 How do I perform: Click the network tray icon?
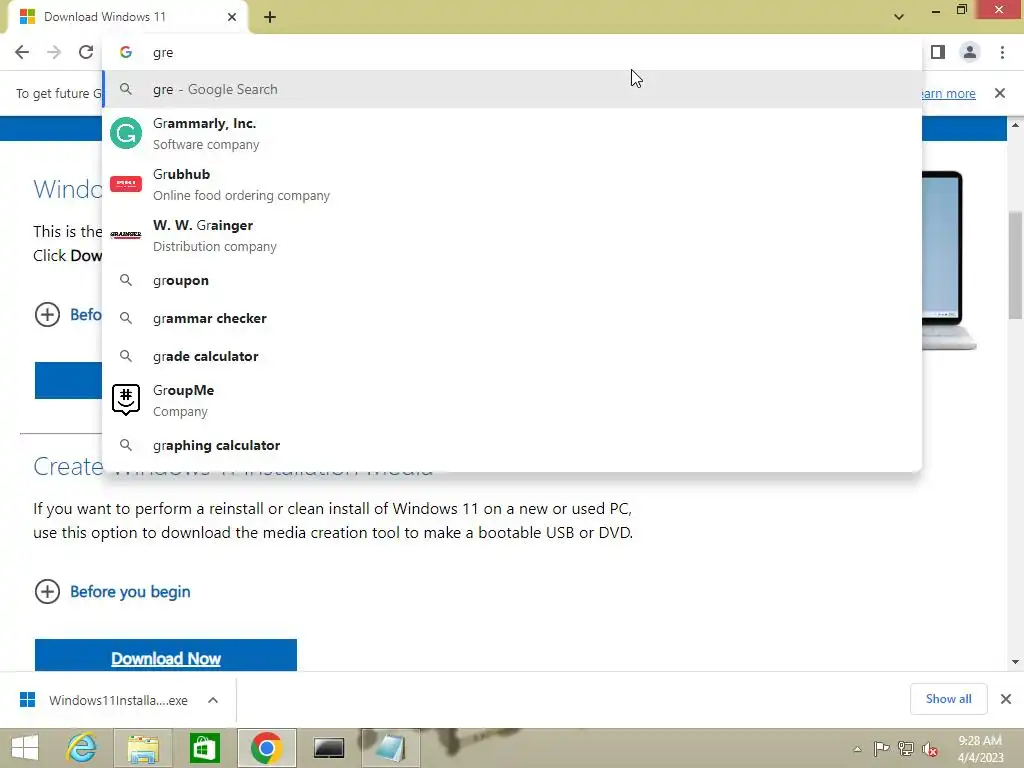906,748
